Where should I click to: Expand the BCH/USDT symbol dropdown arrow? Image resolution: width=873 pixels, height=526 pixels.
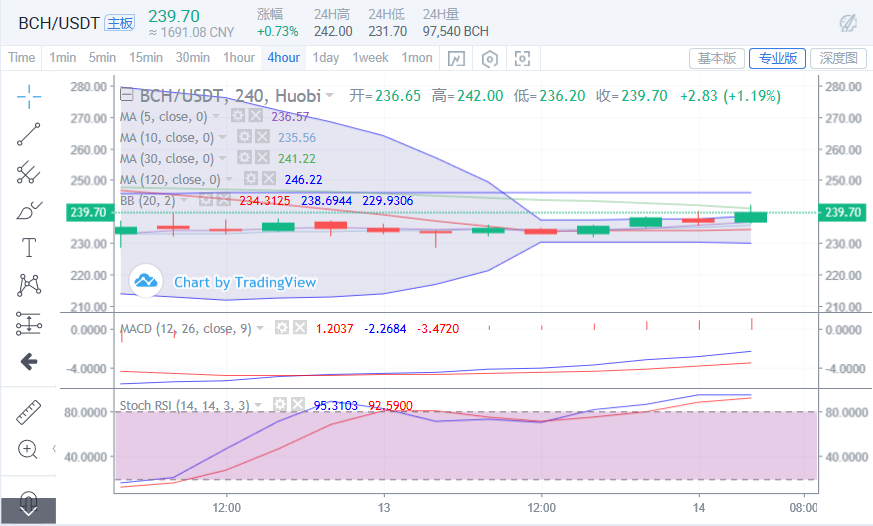point(330,96)
